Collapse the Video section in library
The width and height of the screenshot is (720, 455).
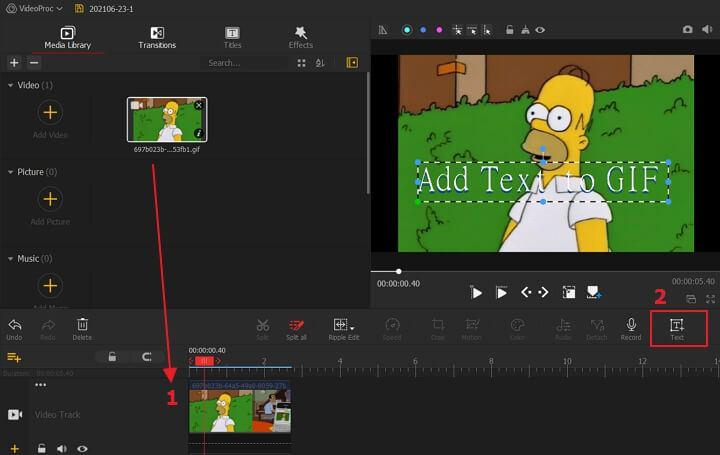pos(10,85)
